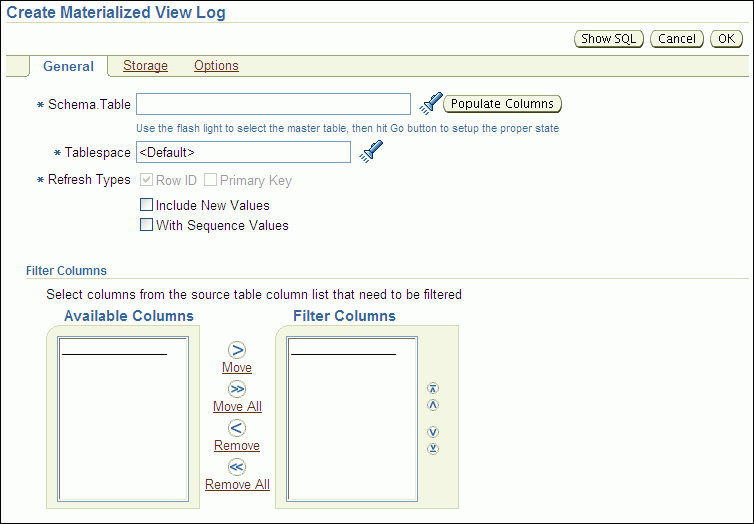Check the With Sequence Values option
Screen dimensions: 754x524
[x=147, y=225]
